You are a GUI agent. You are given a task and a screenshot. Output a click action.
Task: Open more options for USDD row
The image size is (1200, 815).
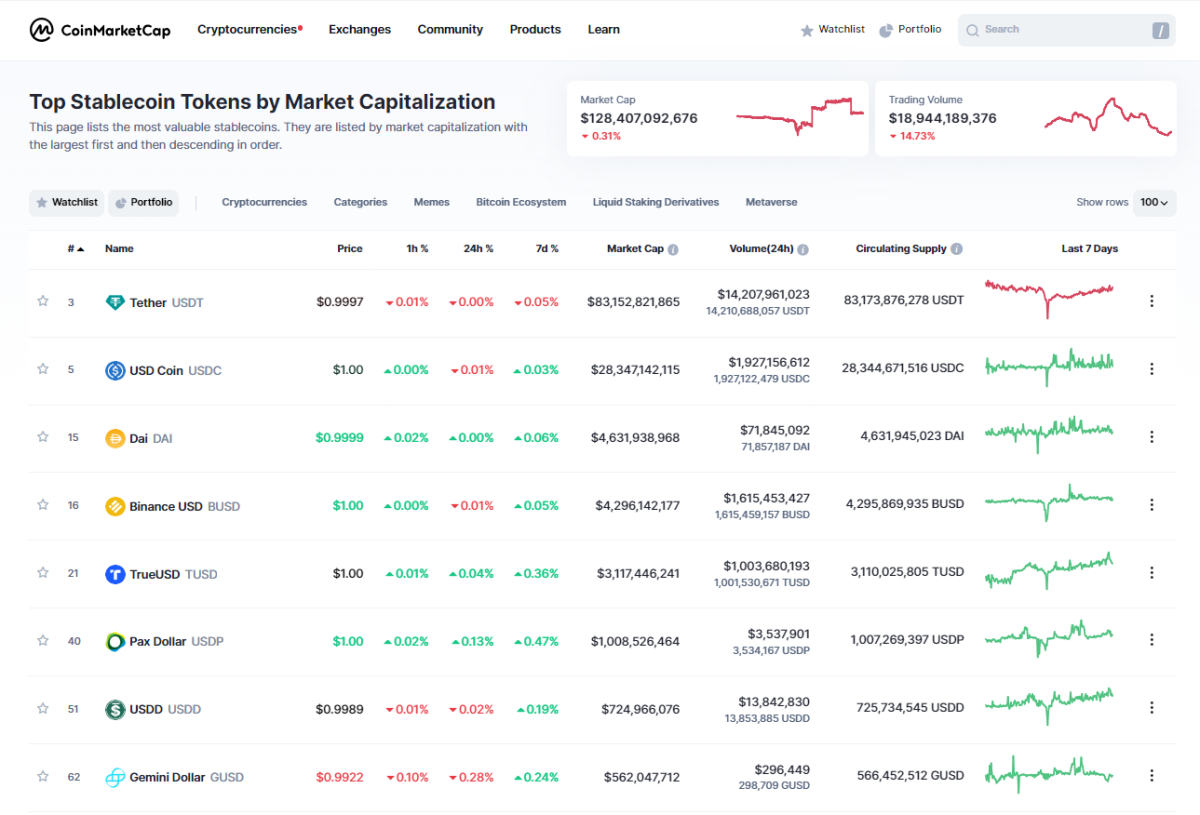pyautogui.click(x=1151, y=708)
